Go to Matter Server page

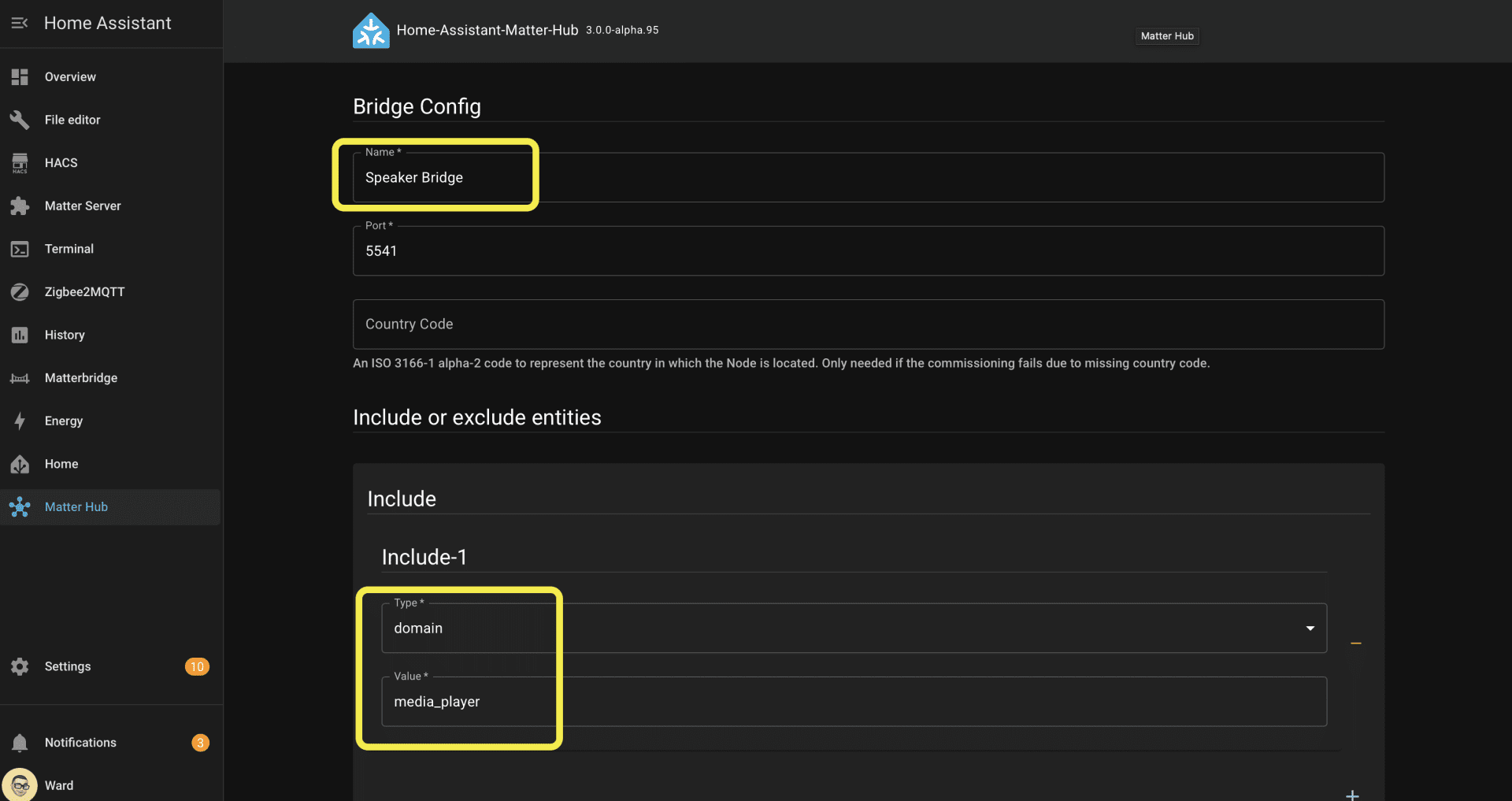83,206
